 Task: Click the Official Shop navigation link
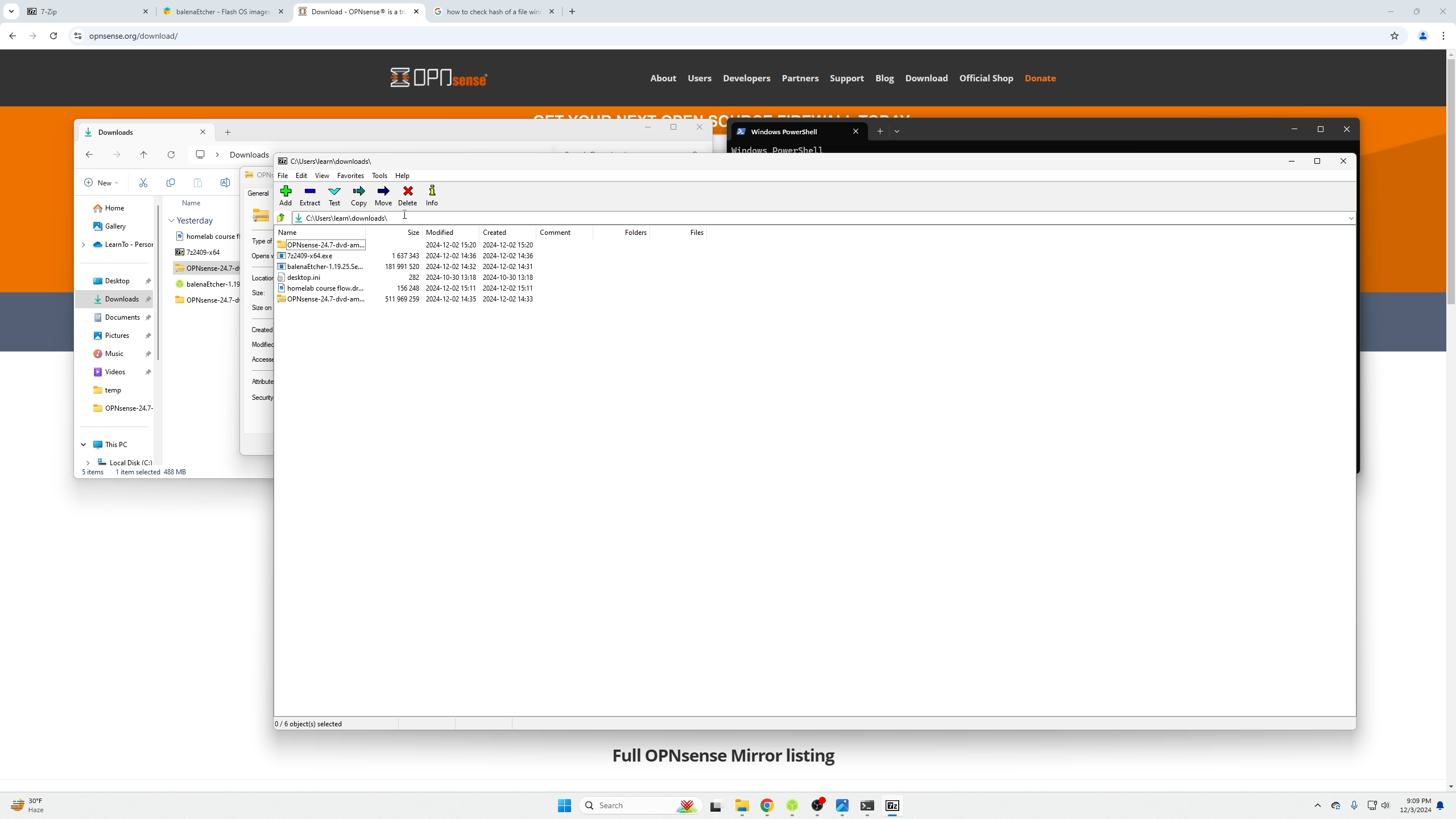pos(986,78)
